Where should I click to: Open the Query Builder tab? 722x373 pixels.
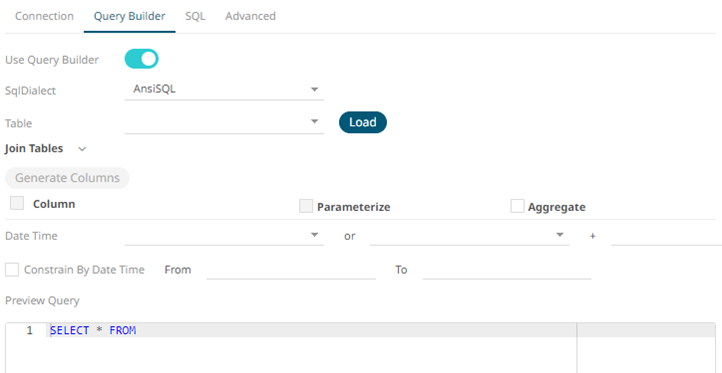pos(129,16)
